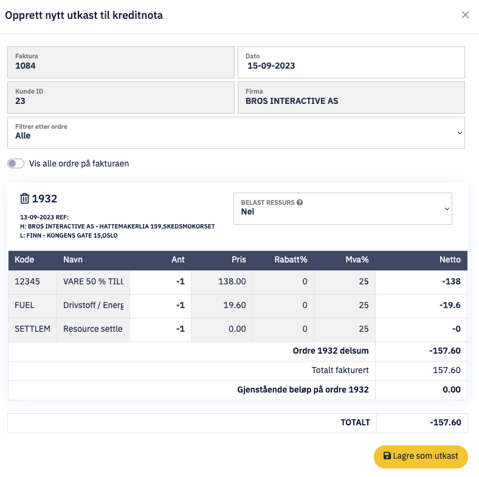Click the Kode column header
This screenshot has width=479, height=477.
pyautogui.click(x=24, y=260)
